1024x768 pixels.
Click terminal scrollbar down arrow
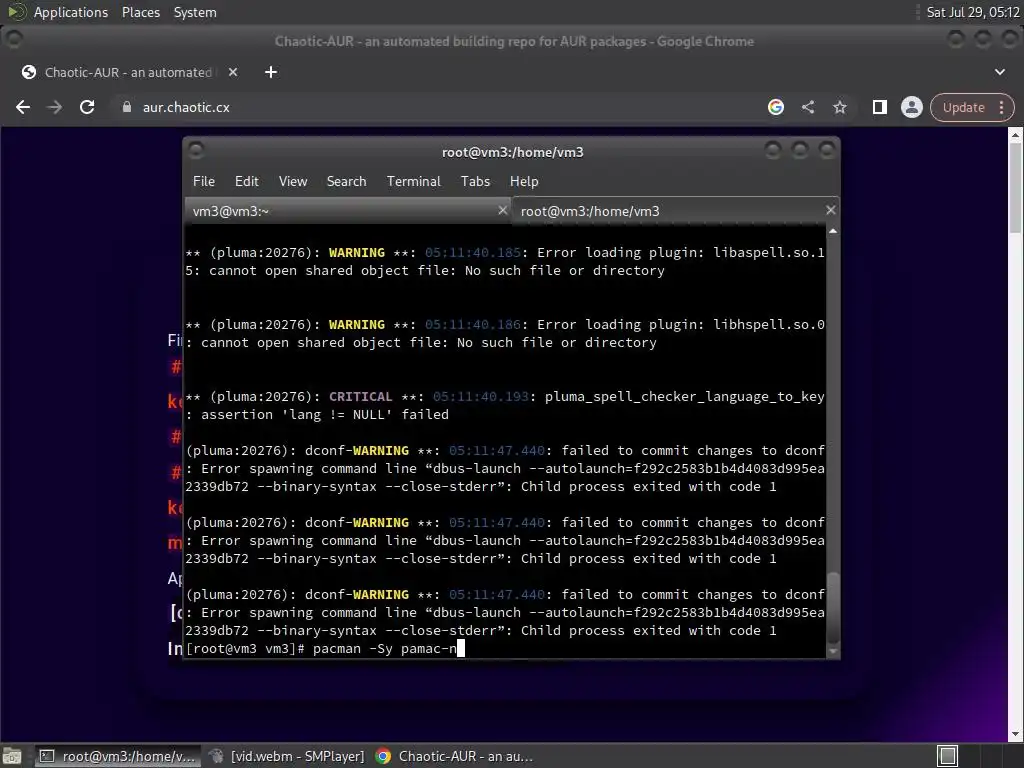[x=833, y=651]
